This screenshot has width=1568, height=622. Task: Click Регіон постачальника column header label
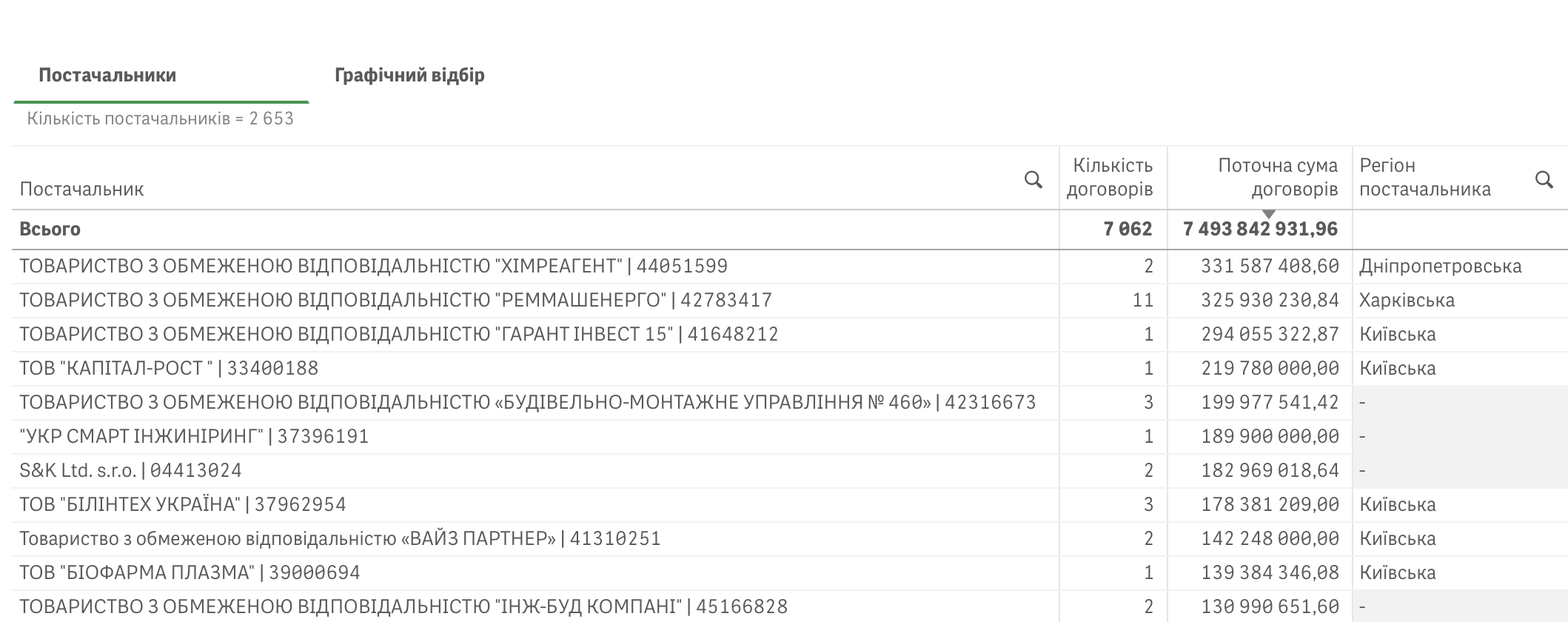click(1425, 177)
